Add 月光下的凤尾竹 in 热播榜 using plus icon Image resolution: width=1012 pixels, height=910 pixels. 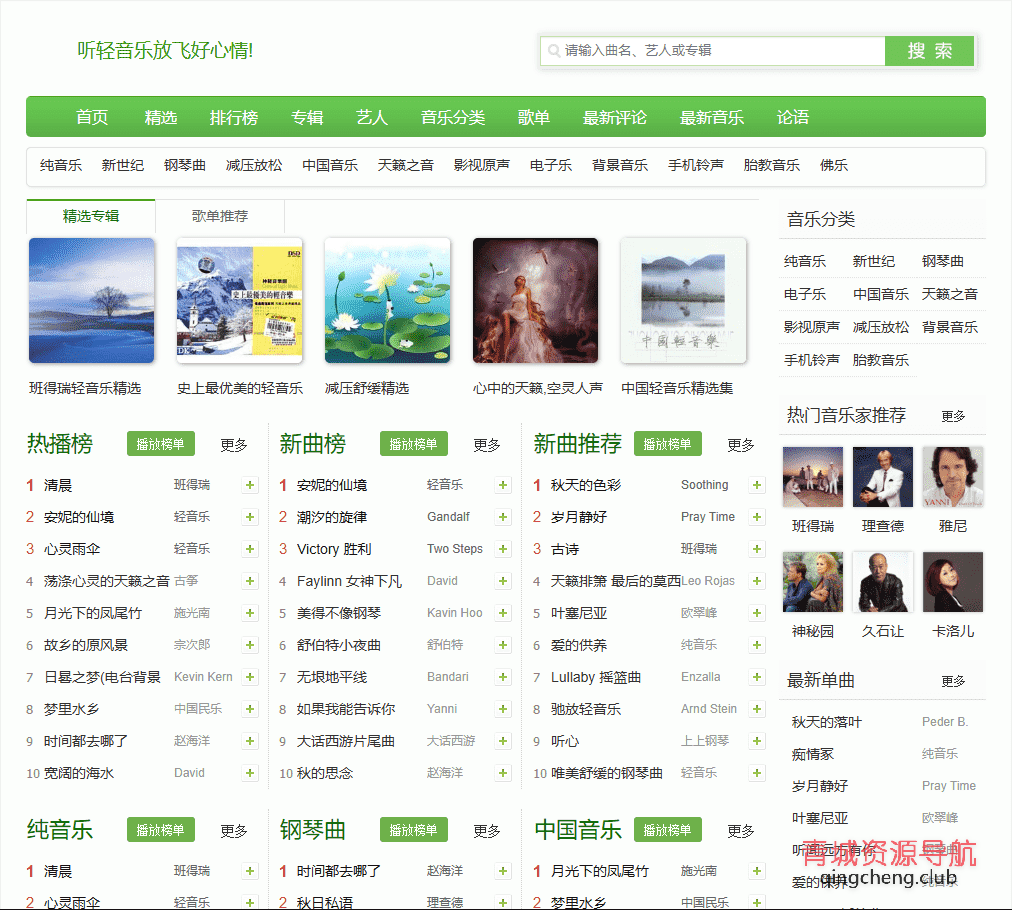[x=250, y=613]
